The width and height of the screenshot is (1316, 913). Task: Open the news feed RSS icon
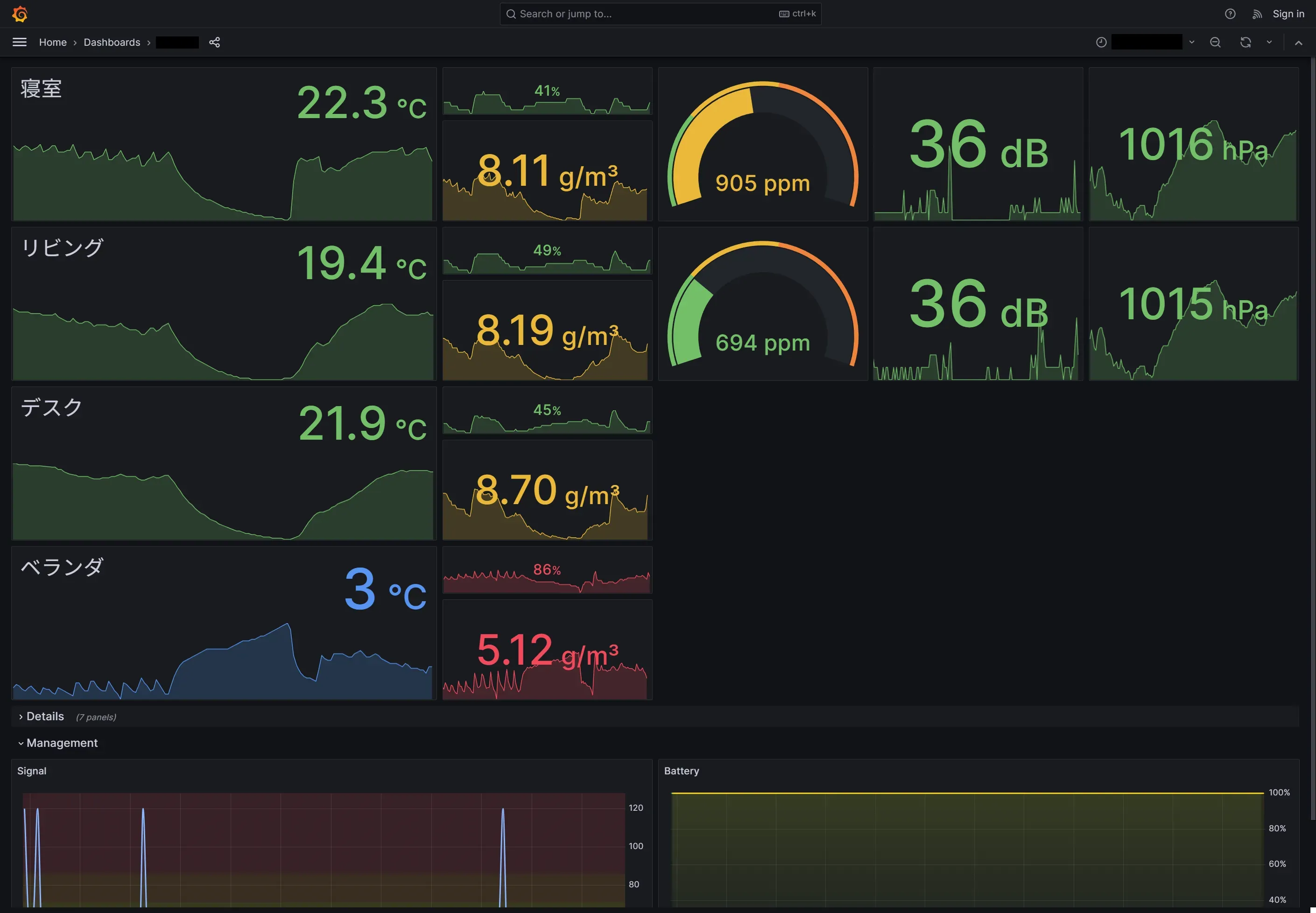[1257, 14]
